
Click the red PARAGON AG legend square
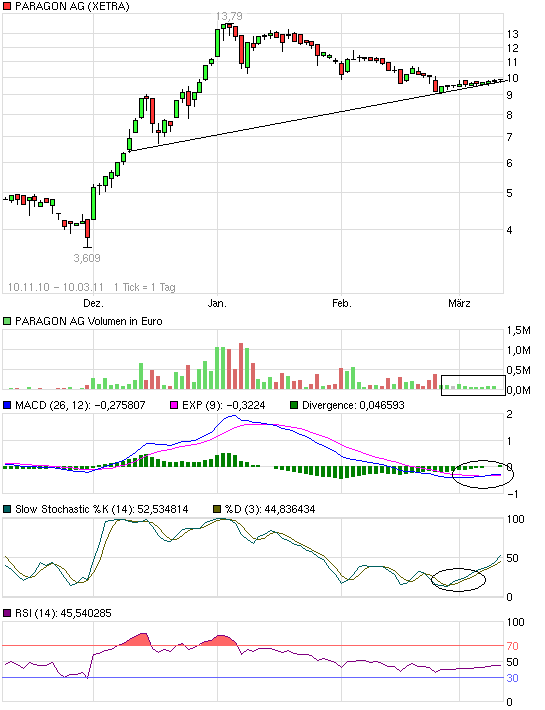7,6
